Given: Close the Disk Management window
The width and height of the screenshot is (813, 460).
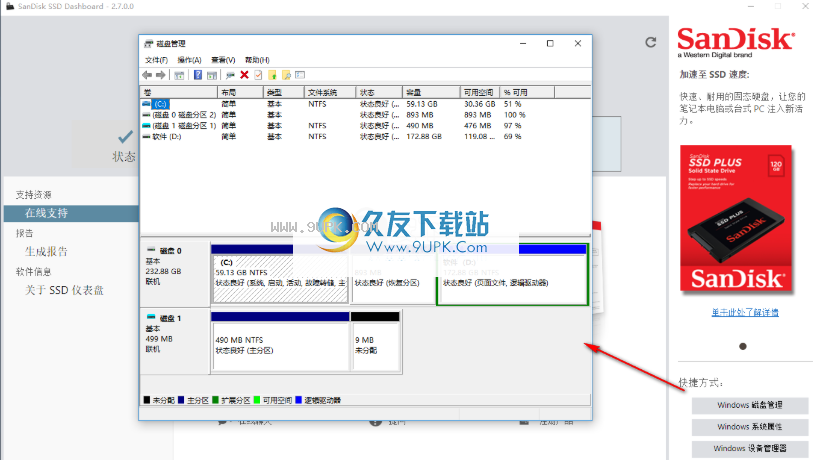Looking at the screenshot, I should [578, 44].
